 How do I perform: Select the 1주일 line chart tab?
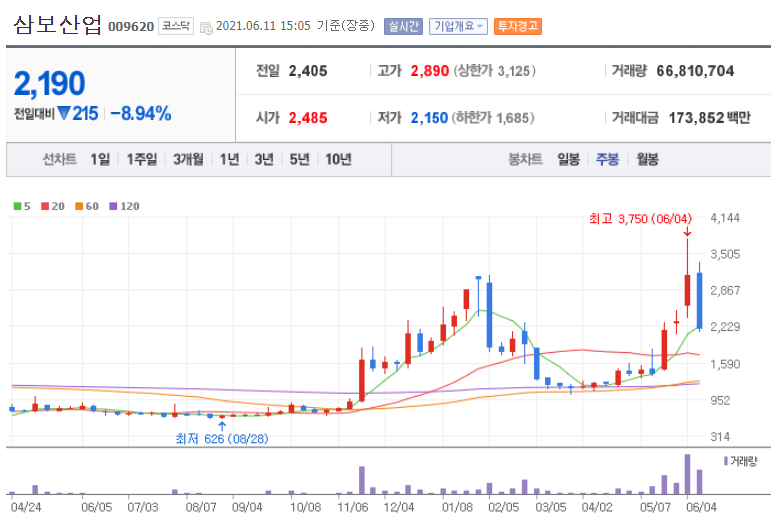142,159
